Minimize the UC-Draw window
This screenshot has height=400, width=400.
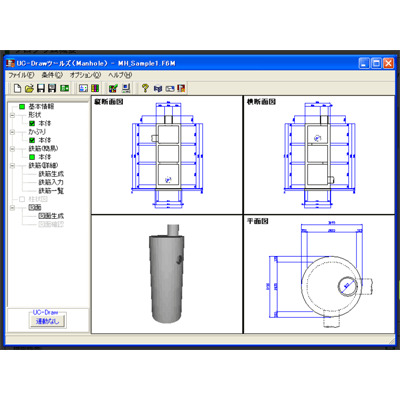pyautogui.click(x=364, y=63)
